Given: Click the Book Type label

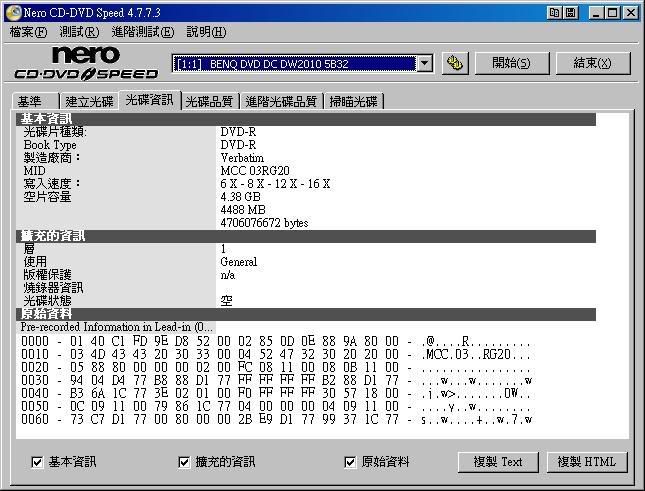Looking at the screenshot, I should [50, 145].
